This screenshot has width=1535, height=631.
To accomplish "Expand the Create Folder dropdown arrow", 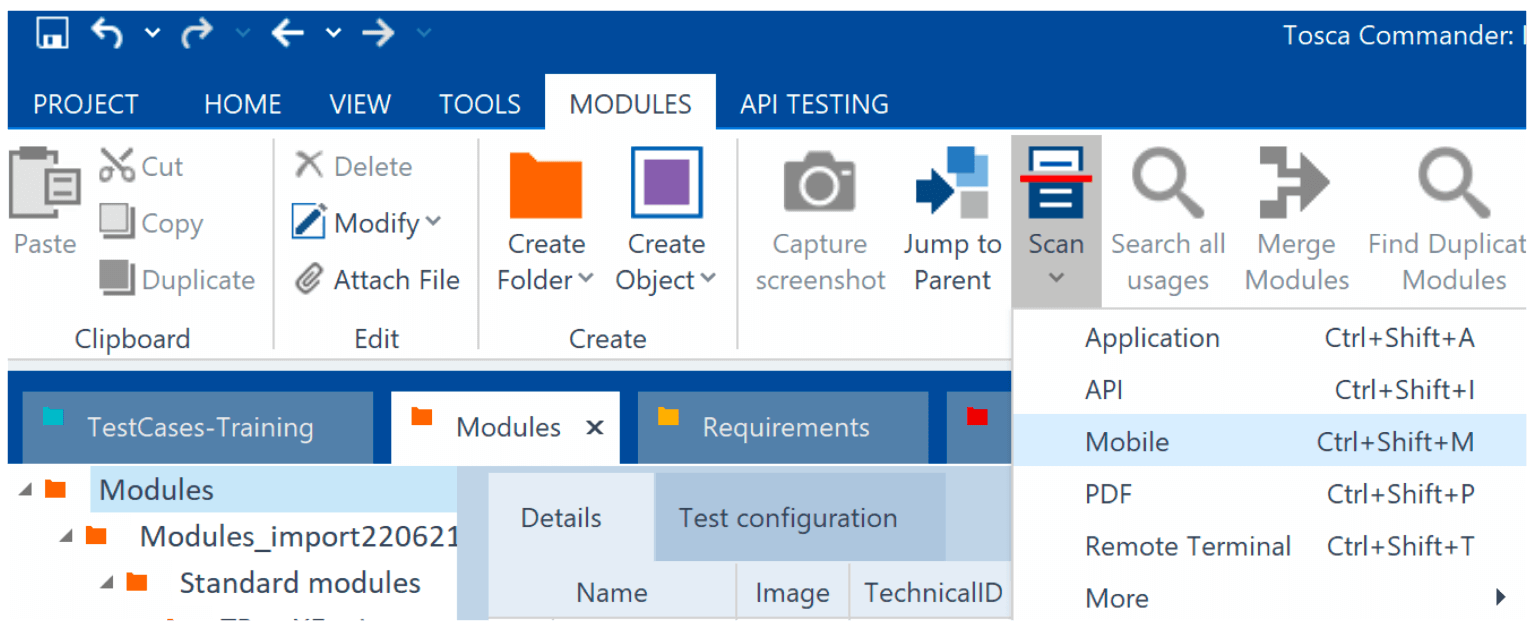I will 586,279.
